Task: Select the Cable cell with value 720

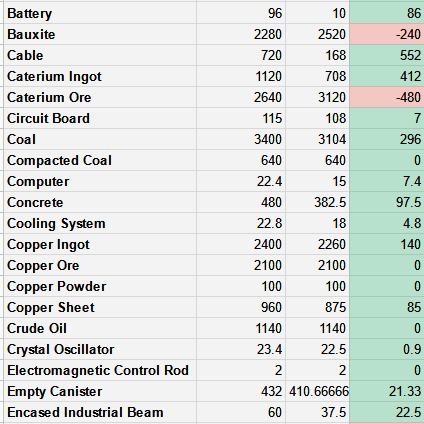Action: pos(241,55)
